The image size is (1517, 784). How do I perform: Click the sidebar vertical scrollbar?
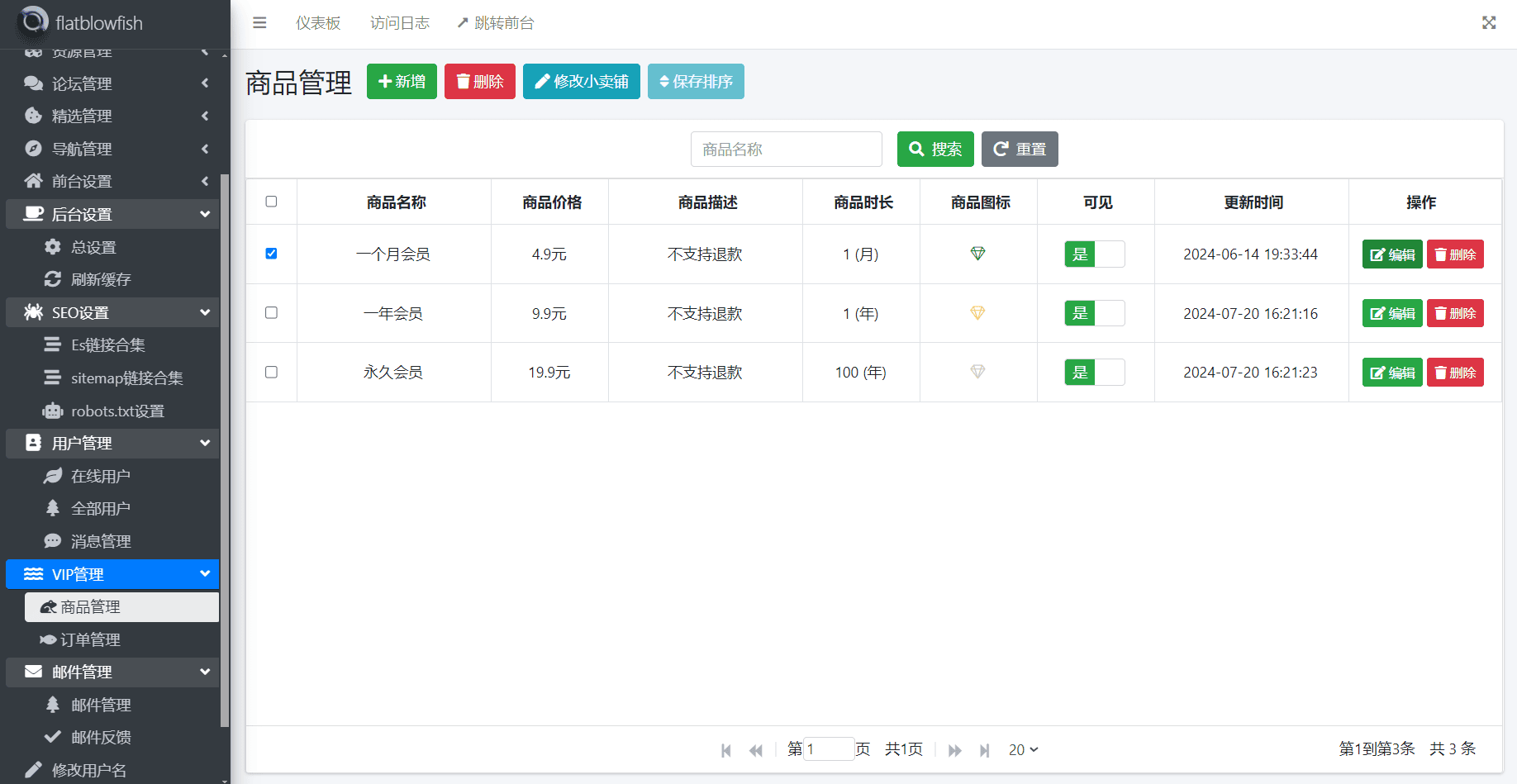[x=225, y=450]
